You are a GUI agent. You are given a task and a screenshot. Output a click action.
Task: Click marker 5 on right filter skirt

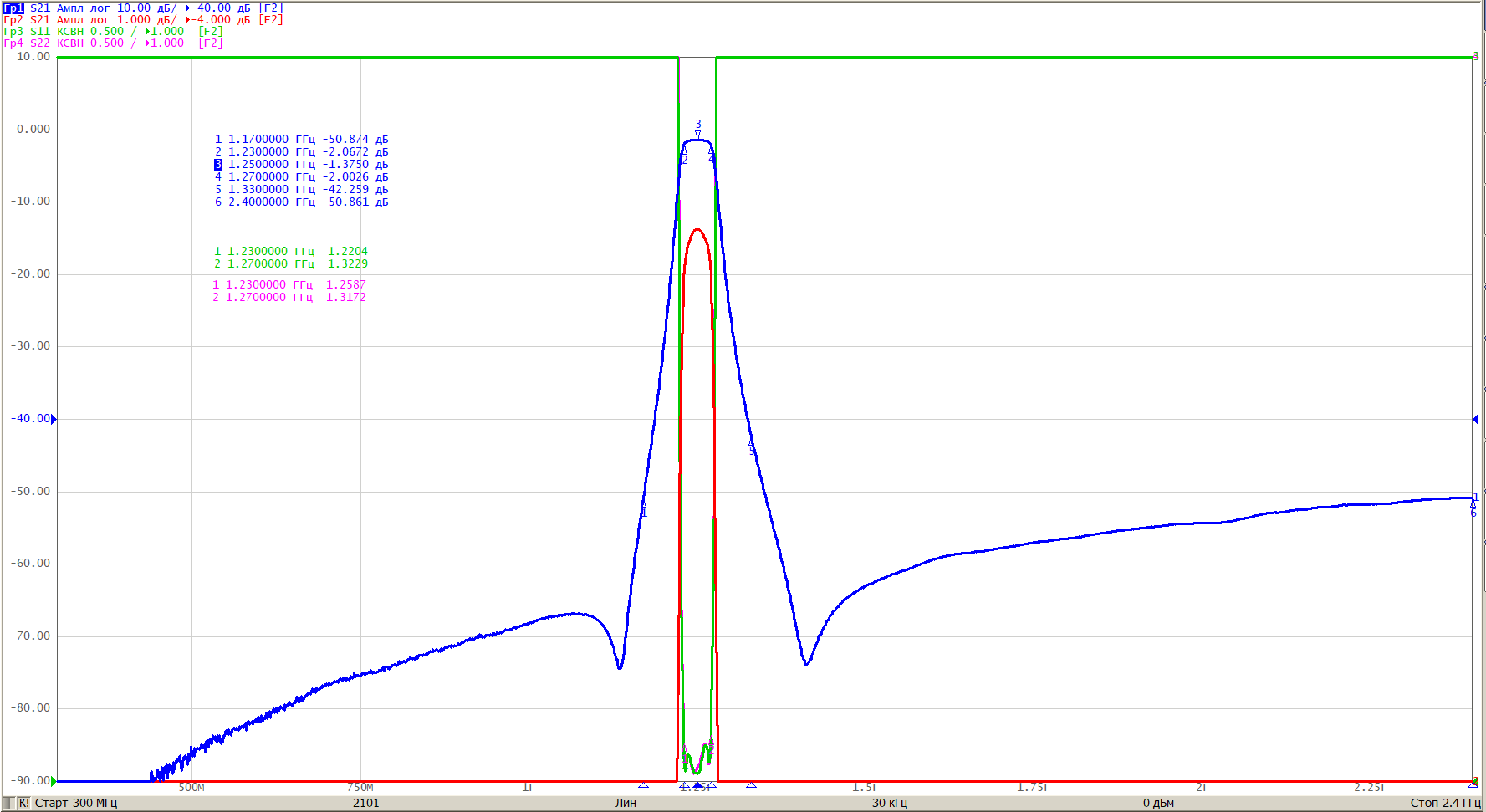(751, 447)
